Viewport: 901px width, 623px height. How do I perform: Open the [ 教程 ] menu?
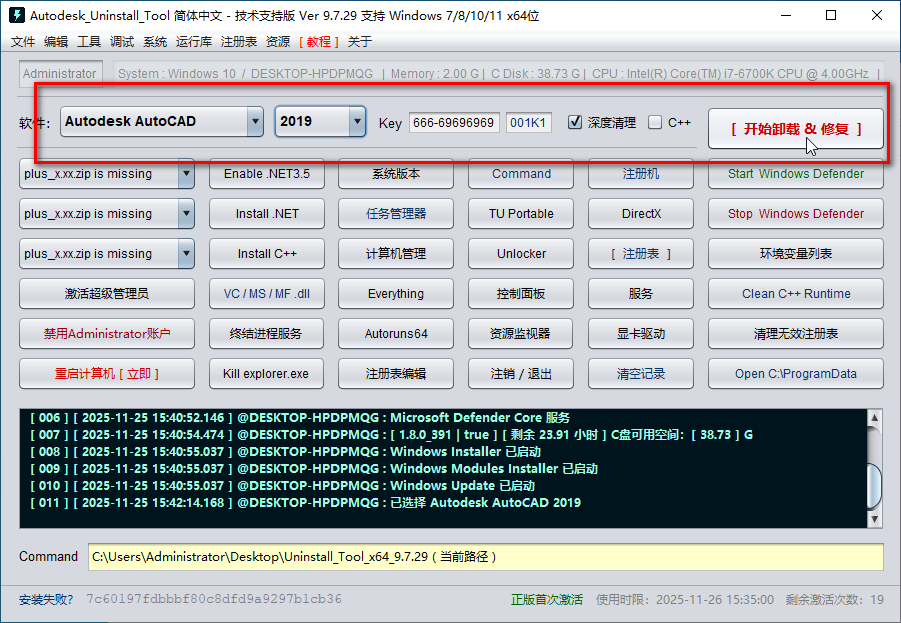click(319, 41)
